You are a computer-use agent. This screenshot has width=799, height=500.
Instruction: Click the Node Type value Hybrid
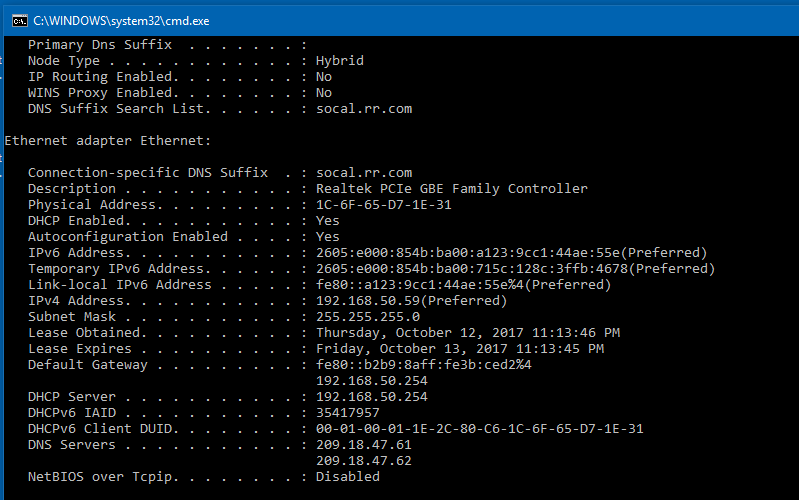point(339,61)
